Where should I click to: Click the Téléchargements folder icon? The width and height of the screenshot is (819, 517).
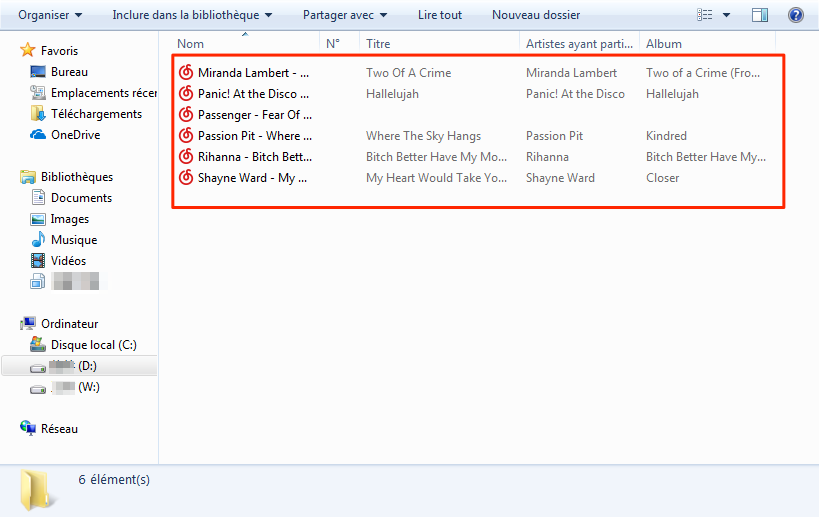38,113
